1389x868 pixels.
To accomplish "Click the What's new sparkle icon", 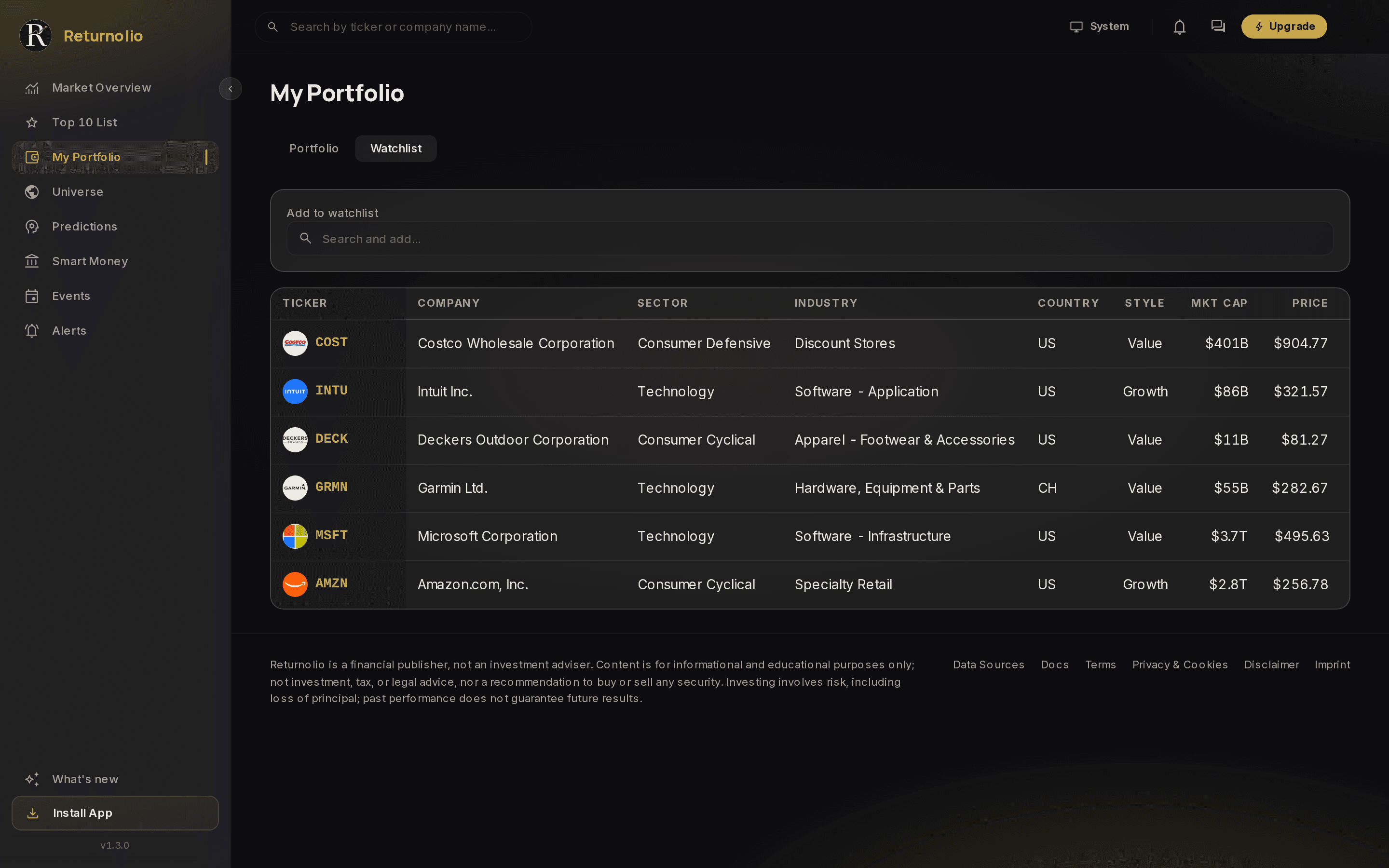I will click(32, 779).
